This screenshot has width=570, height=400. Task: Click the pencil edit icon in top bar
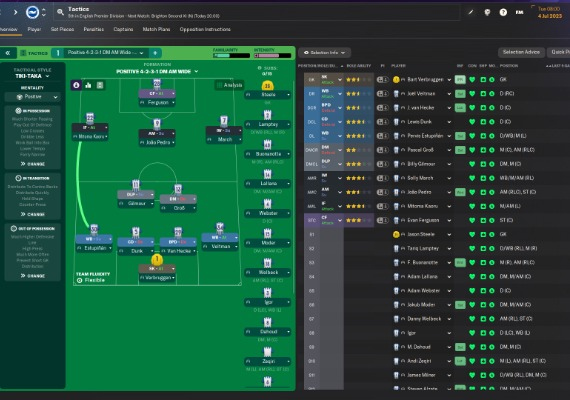click(x=471, y=12)
